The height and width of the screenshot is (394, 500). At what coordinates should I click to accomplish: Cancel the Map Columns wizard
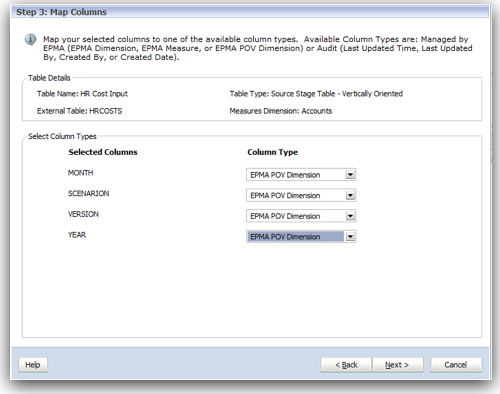pyautogui.click(x=456, y=365)
